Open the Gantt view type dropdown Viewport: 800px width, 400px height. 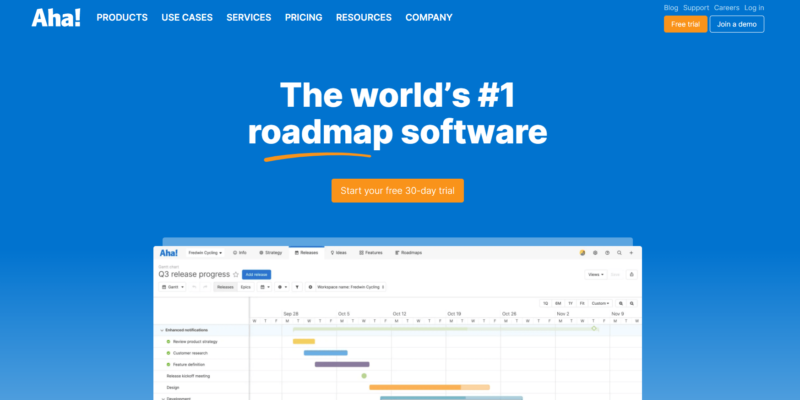pos(172,287)
